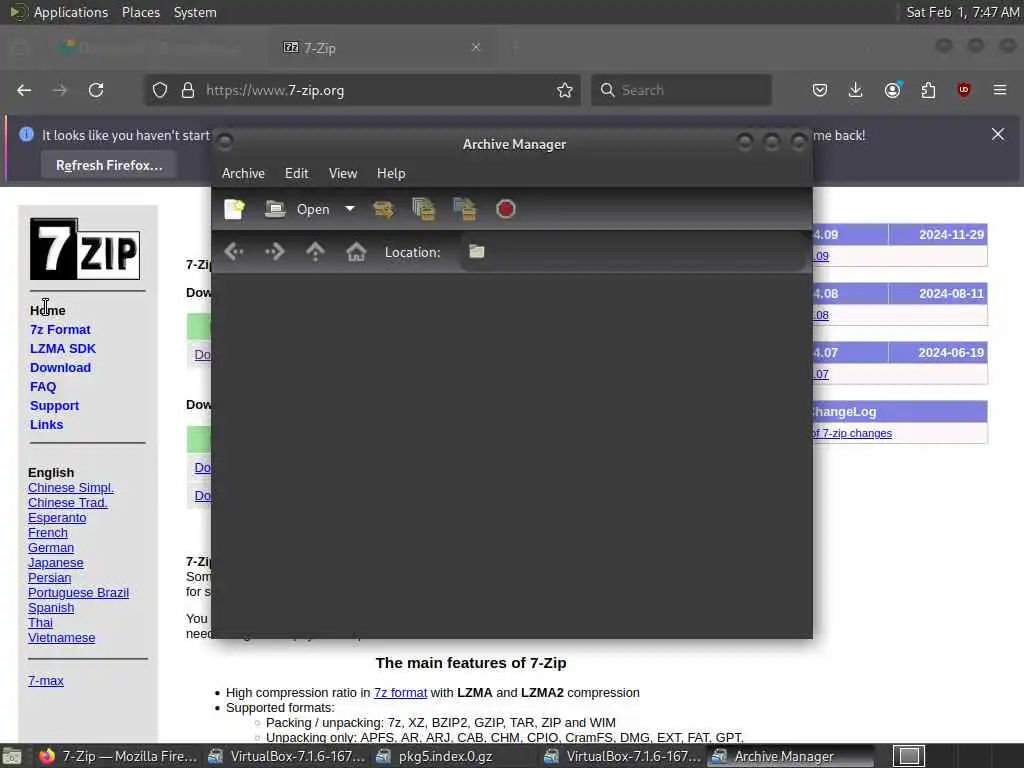
Task: Click the Archive Manager taskbar button
Action: (790, 756)
